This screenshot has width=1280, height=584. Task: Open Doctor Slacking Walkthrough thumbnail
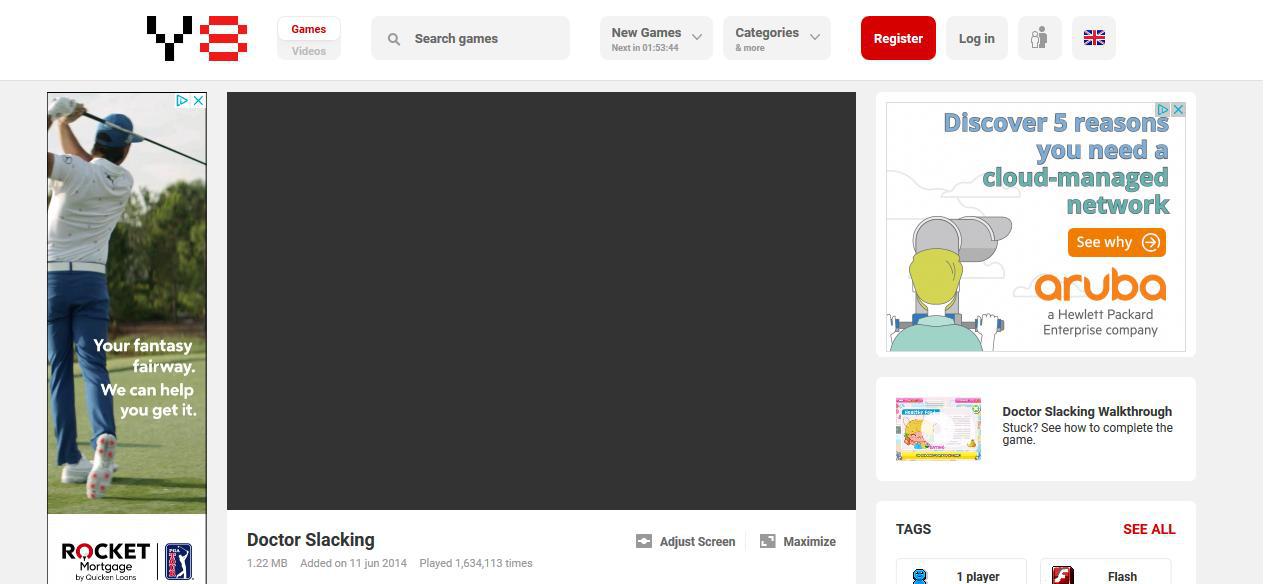tap(938, 428)
